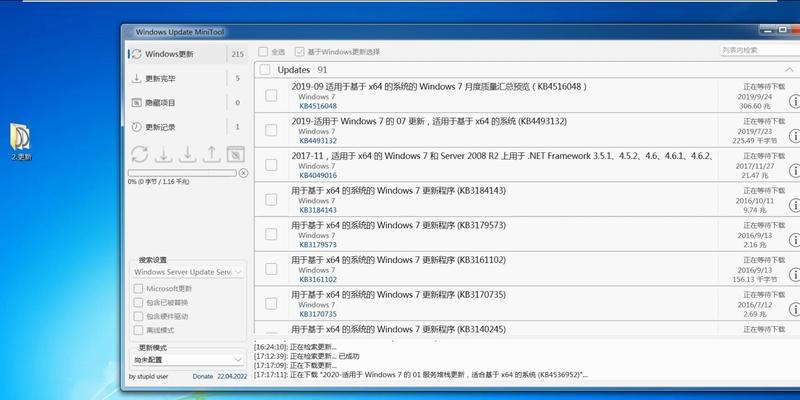The image size is (800, 400).
Task: Open the KB3161102 blue link
Action: [318, 280]
